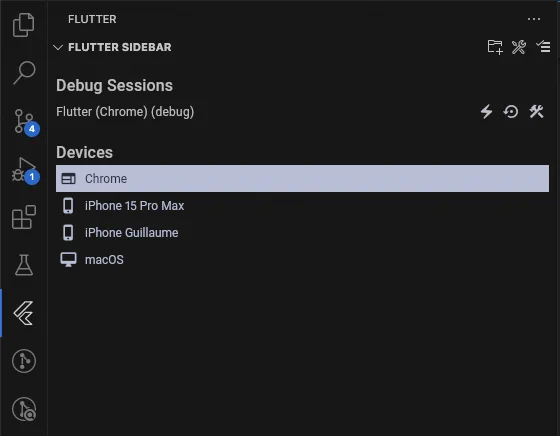Open the Explorer view in activity bar
Screen dimensions: 560x436
point(24,25)
